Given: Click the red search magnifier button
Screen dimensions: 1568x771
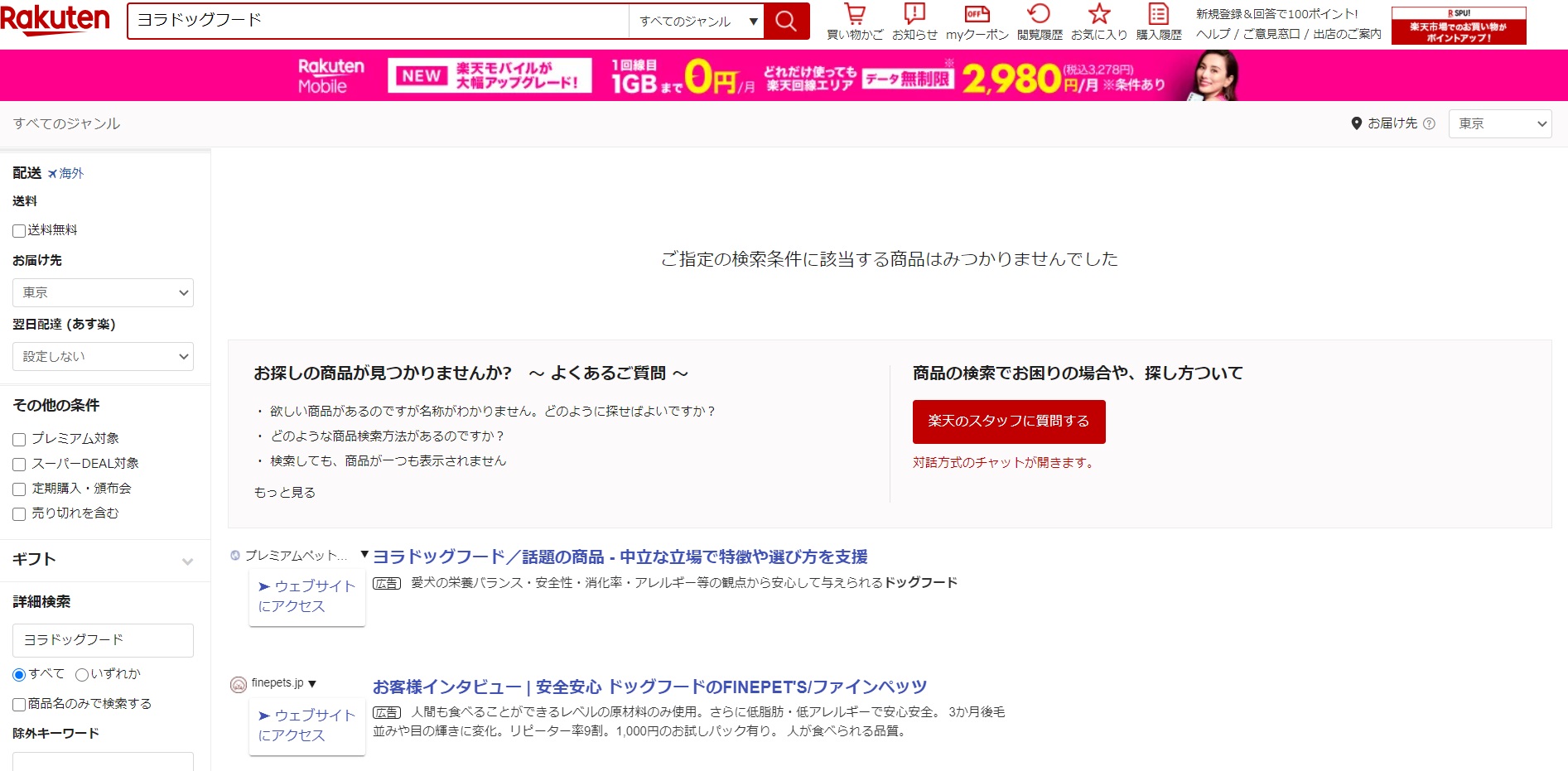Looking at the screenshot, I should click(x=786, y=21).
